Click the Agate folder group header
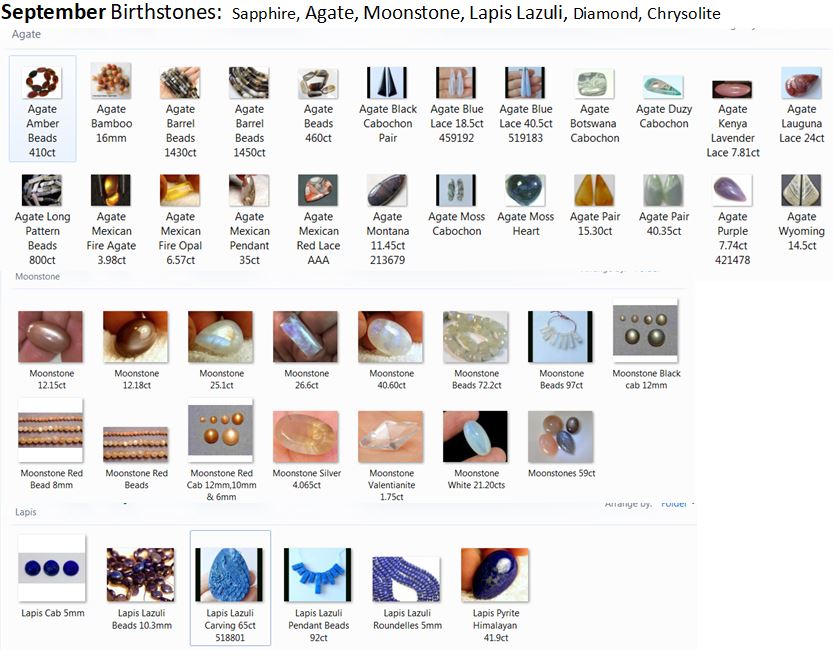833x650 pixels. (x=26, y=34)
